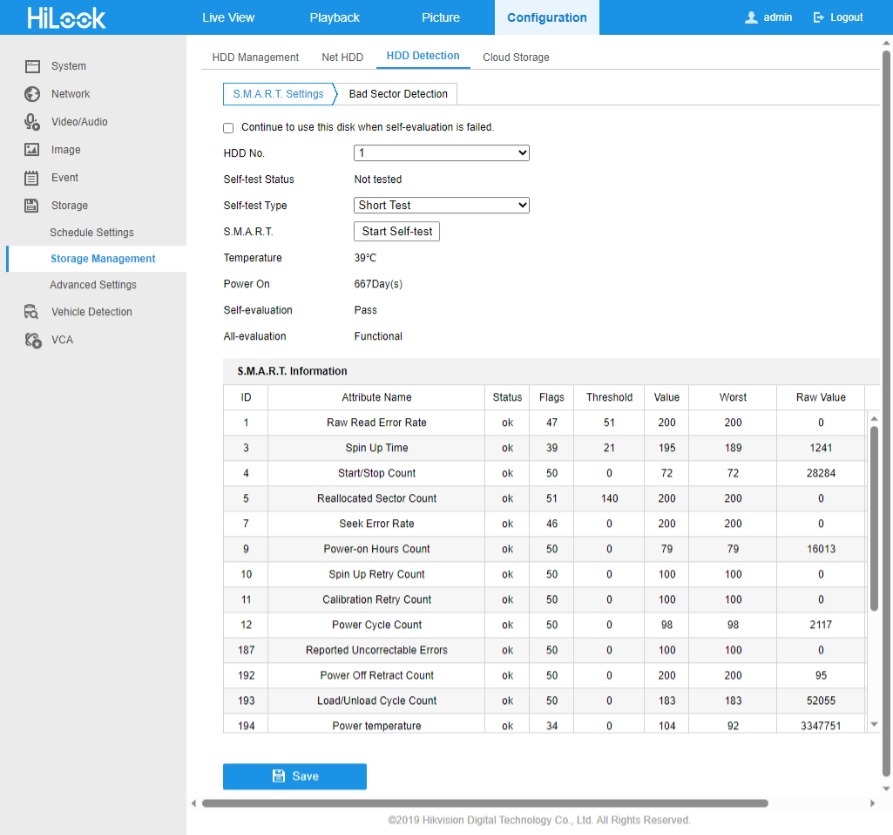Click the Network globe icon

coord(32,94)
